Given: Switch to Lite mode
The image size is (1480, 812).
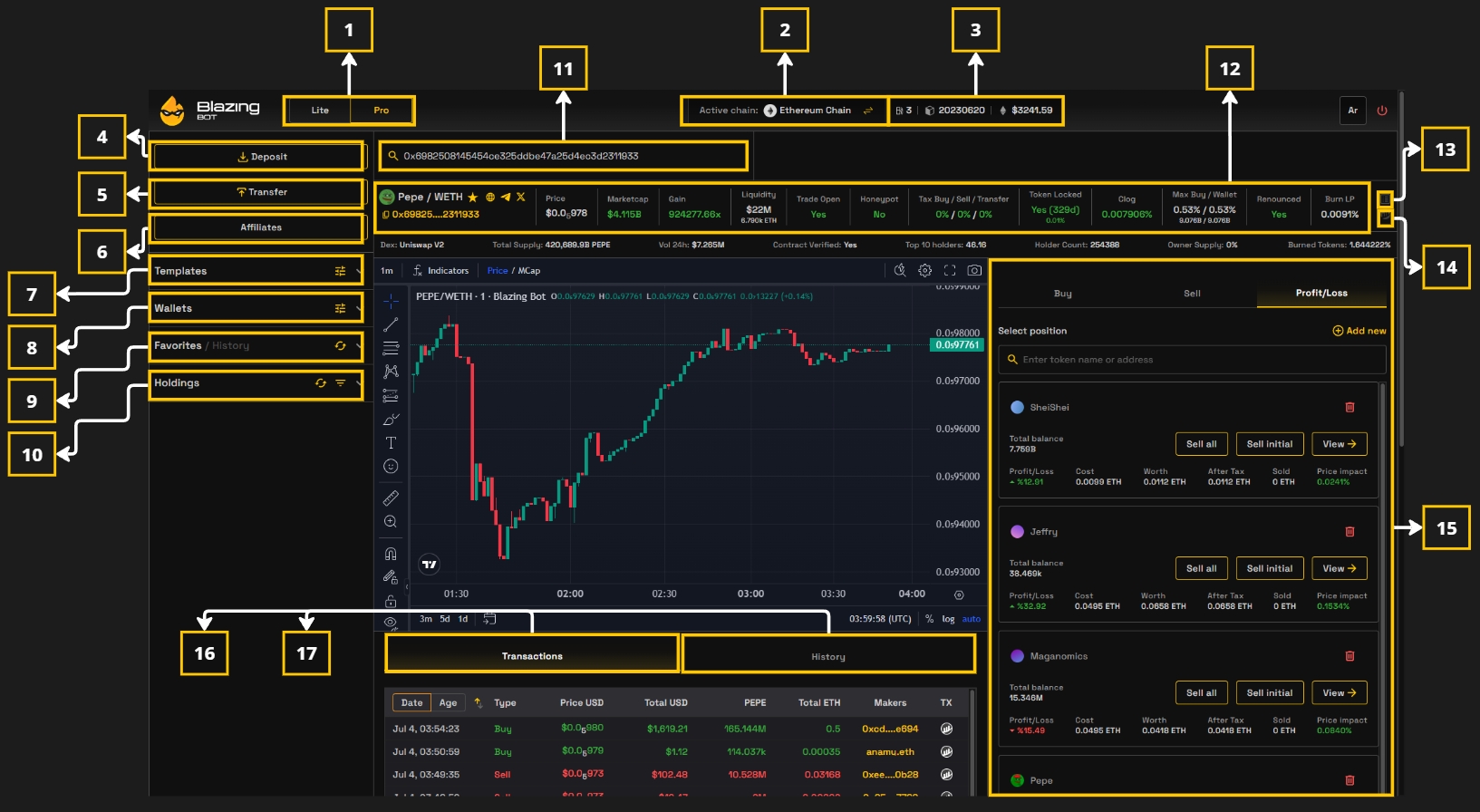Looking at the screenshot, I should tap(320, 111).
